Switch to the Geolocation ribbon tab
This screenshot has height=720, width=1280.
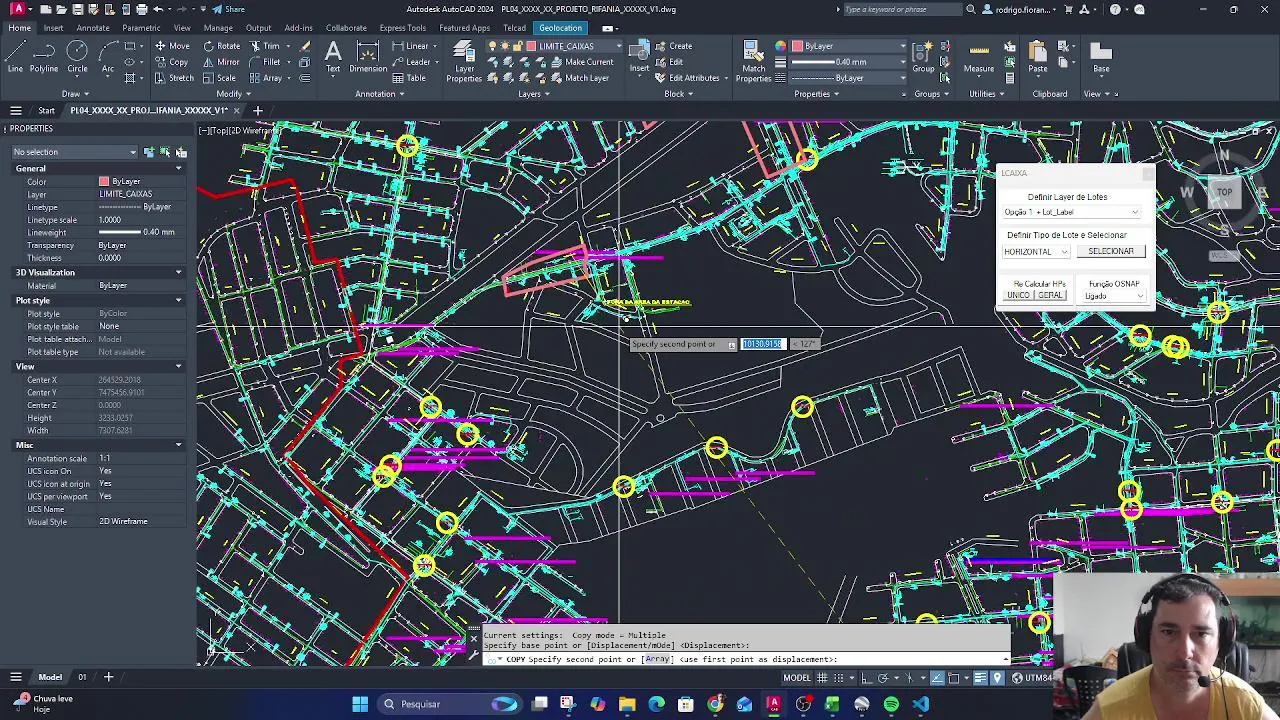point(560,28)
